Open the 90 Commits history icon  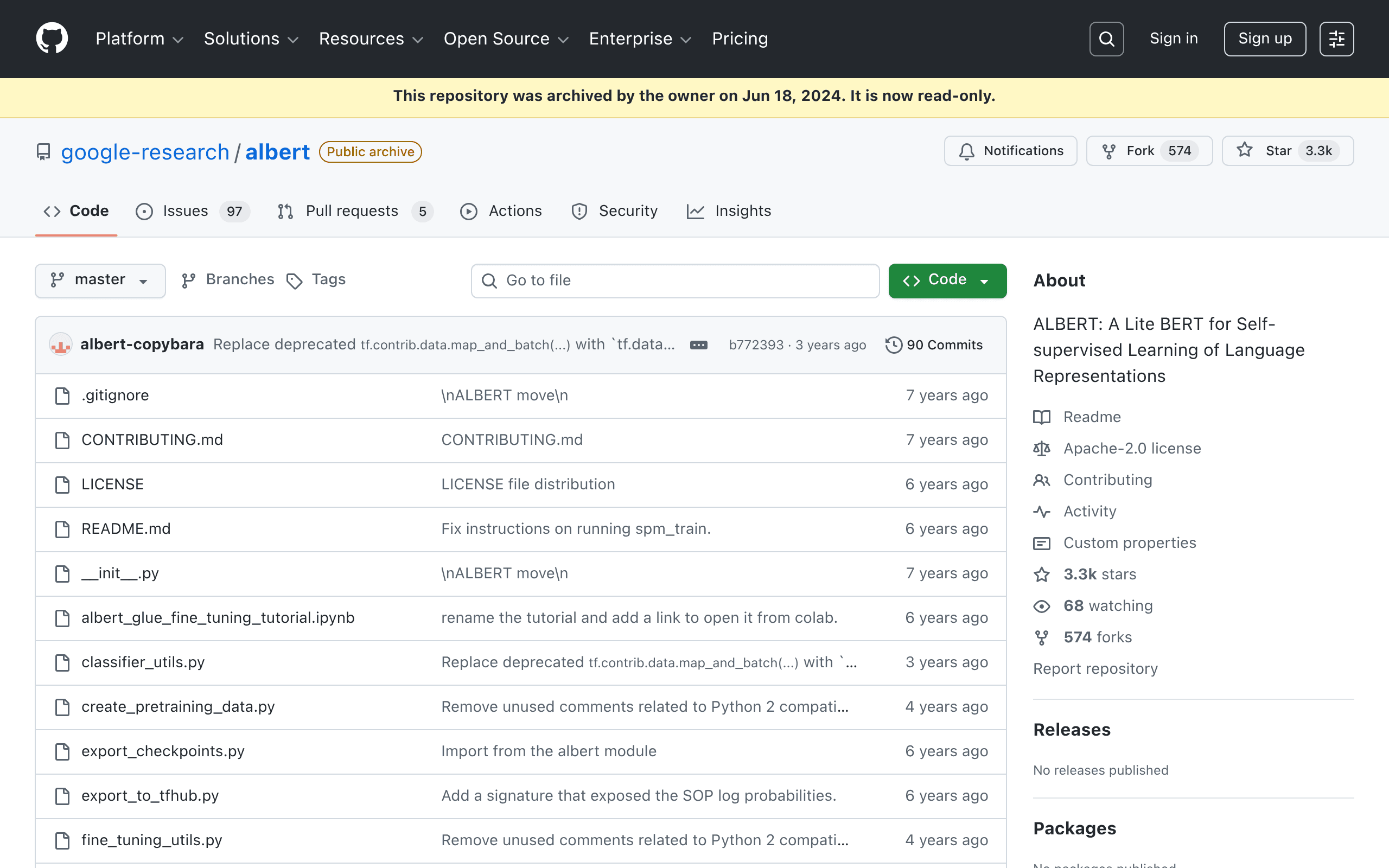tap(893, 345)
